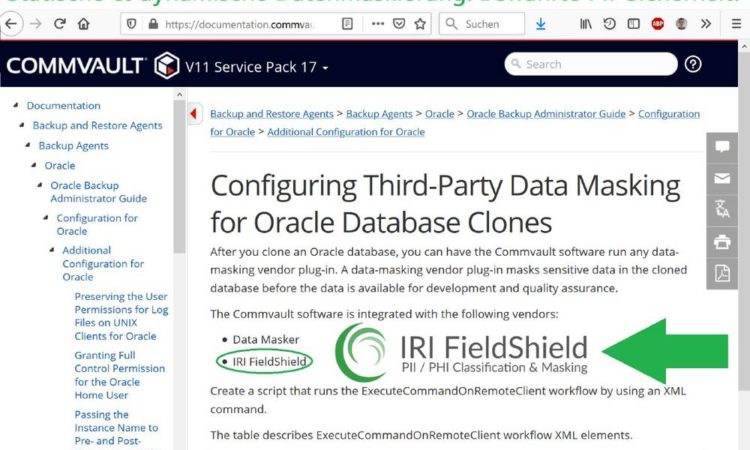750x450 pixels.
Task: Click the Commvault documentation Search box
Action: click(x=591, y=64)
